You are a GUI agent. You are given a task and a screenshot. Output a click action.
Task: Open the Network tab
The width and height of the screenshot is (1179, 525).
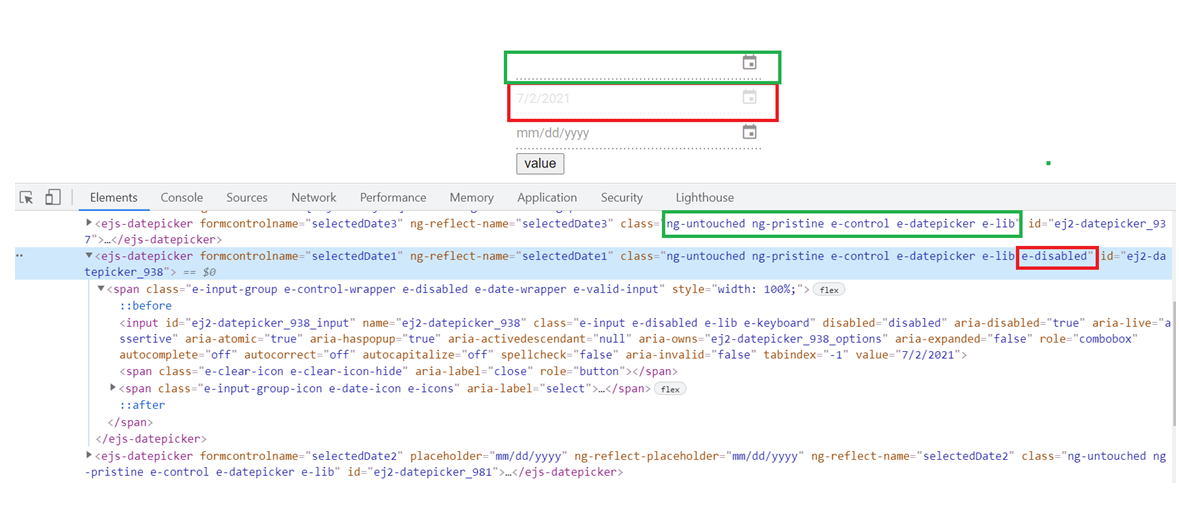point(314,198)
